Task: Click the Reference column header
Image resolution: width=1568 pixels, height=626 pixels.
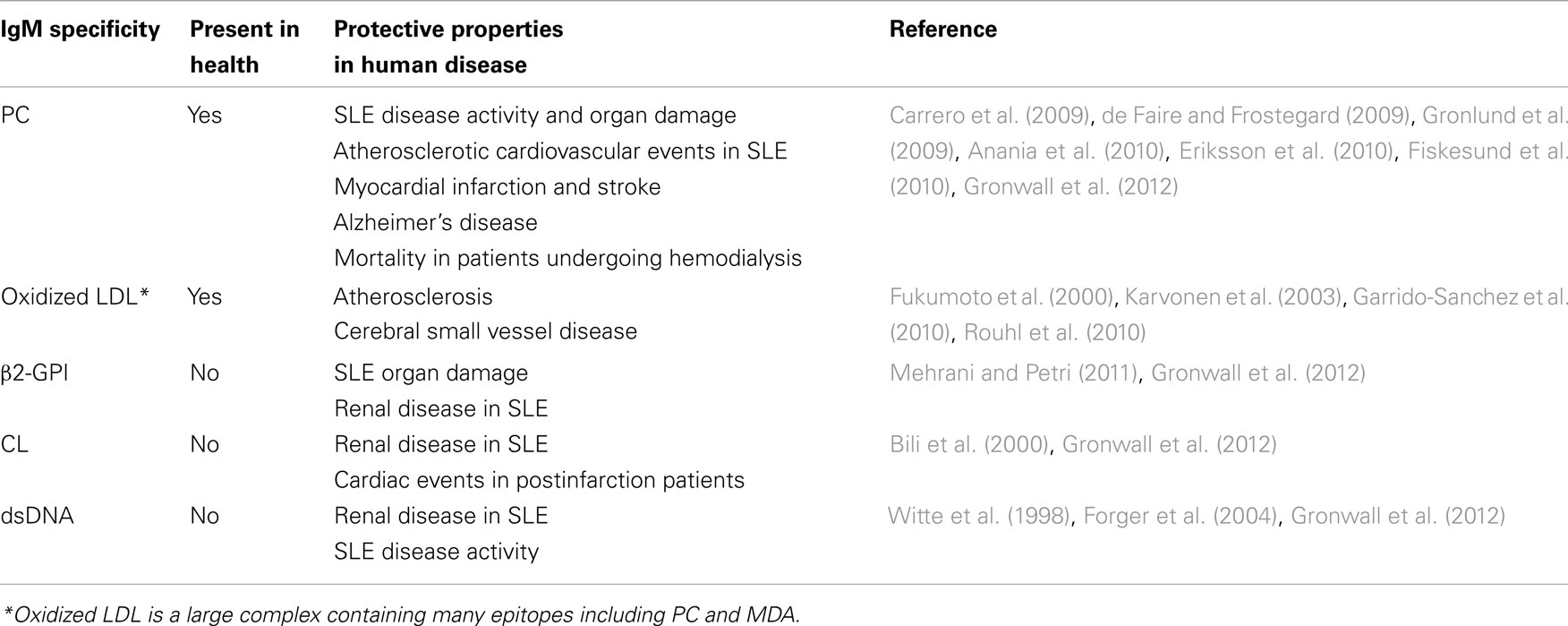Action: click(x=942, y=30)
